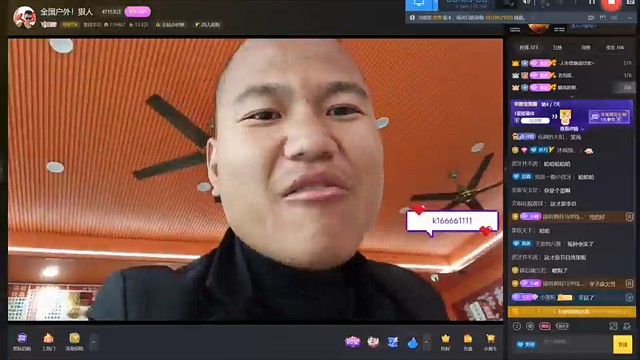The image size is (640, 360).
Task: Click the fourth badge icon in chat toolbar
Action: coord(562,326)
